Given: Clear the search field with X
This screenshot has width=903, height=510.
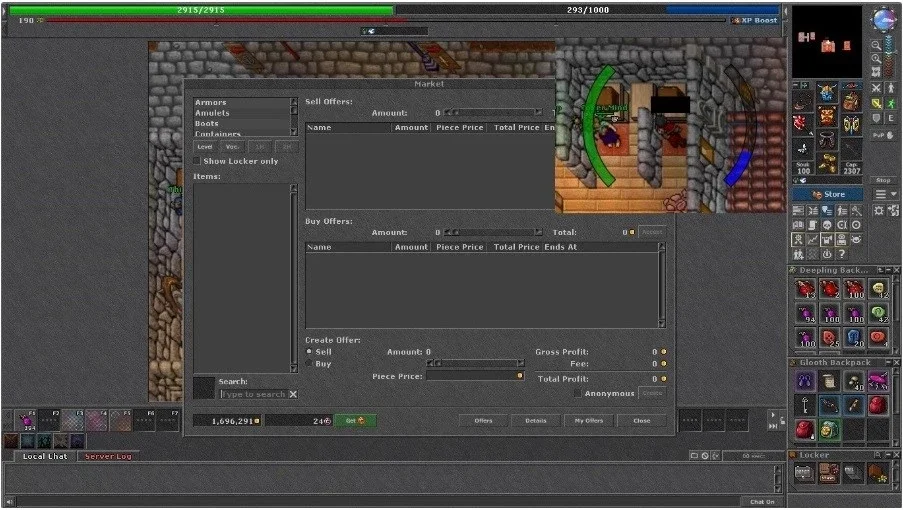Looking at the screenshot, I should [293, 394].
